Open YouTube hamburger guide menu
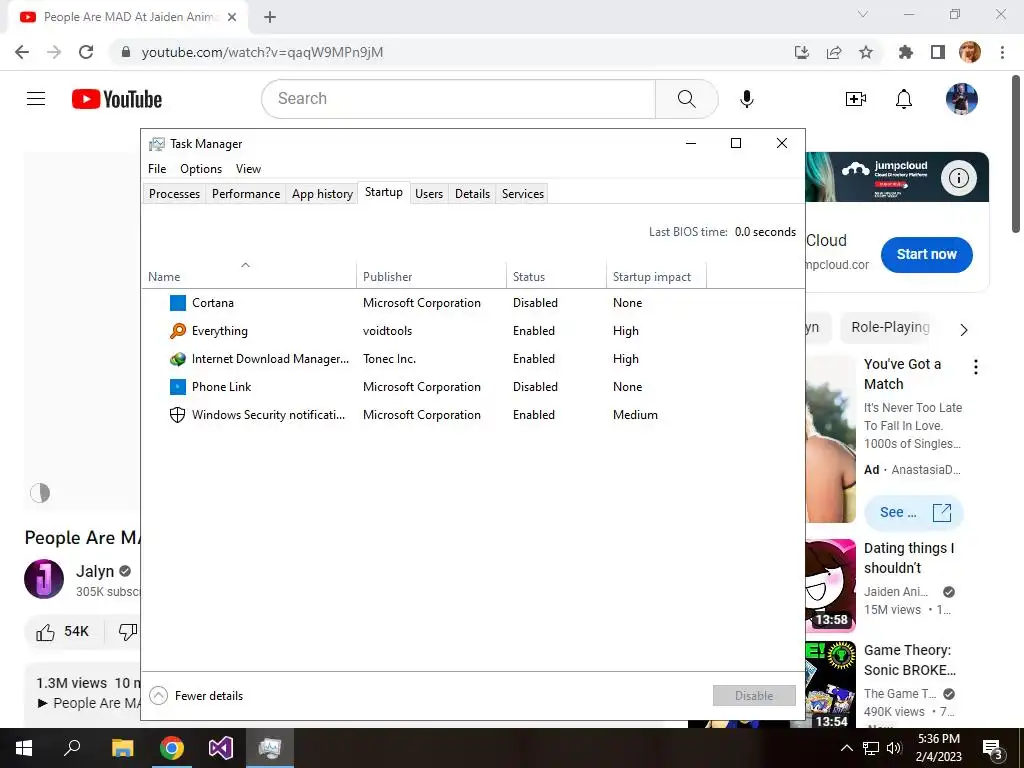1024x768 pixels. pos(36,99)
